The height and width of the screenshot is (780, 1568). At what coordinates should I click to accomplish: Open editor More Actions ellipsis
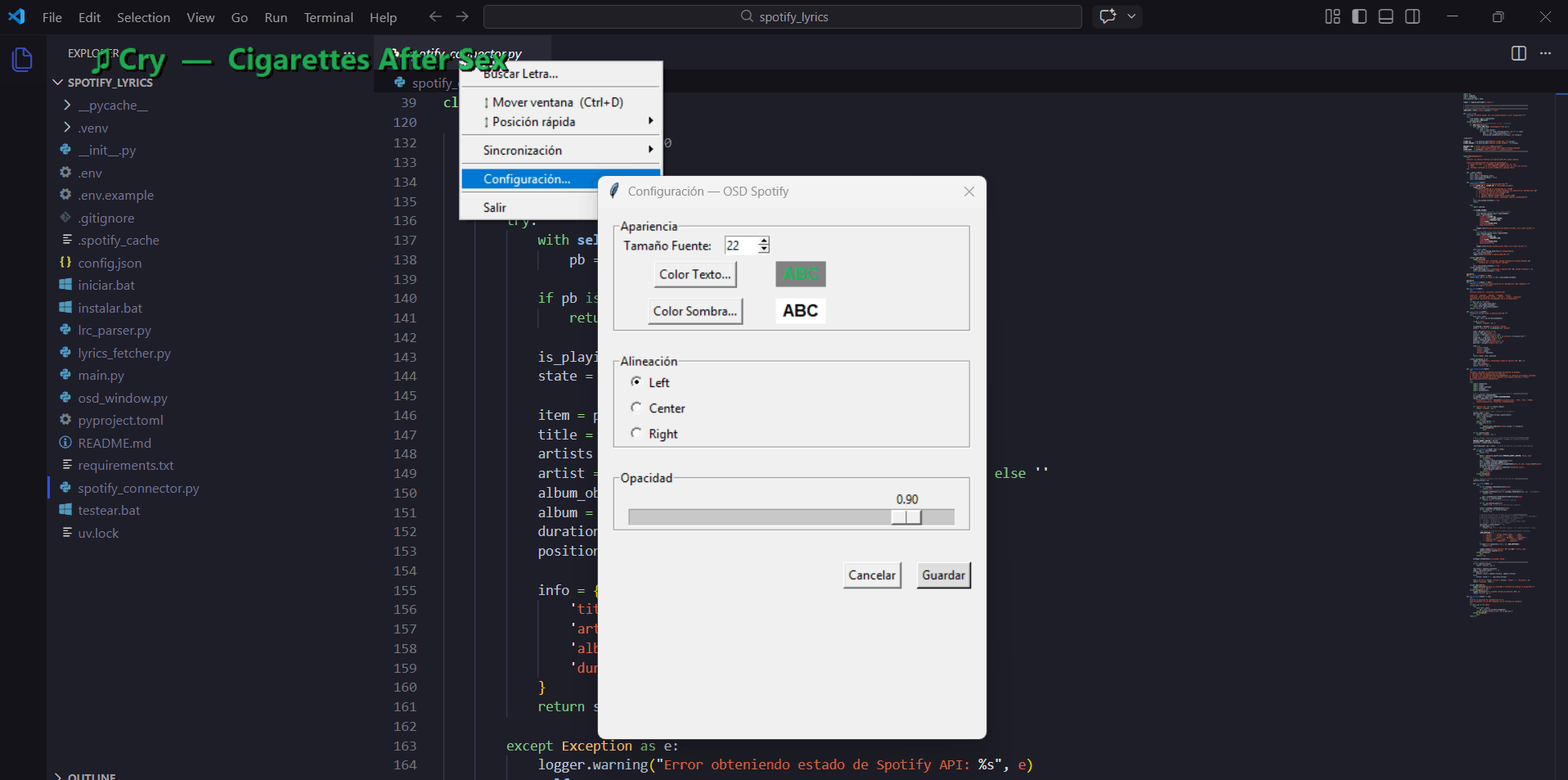point(1545,53)
